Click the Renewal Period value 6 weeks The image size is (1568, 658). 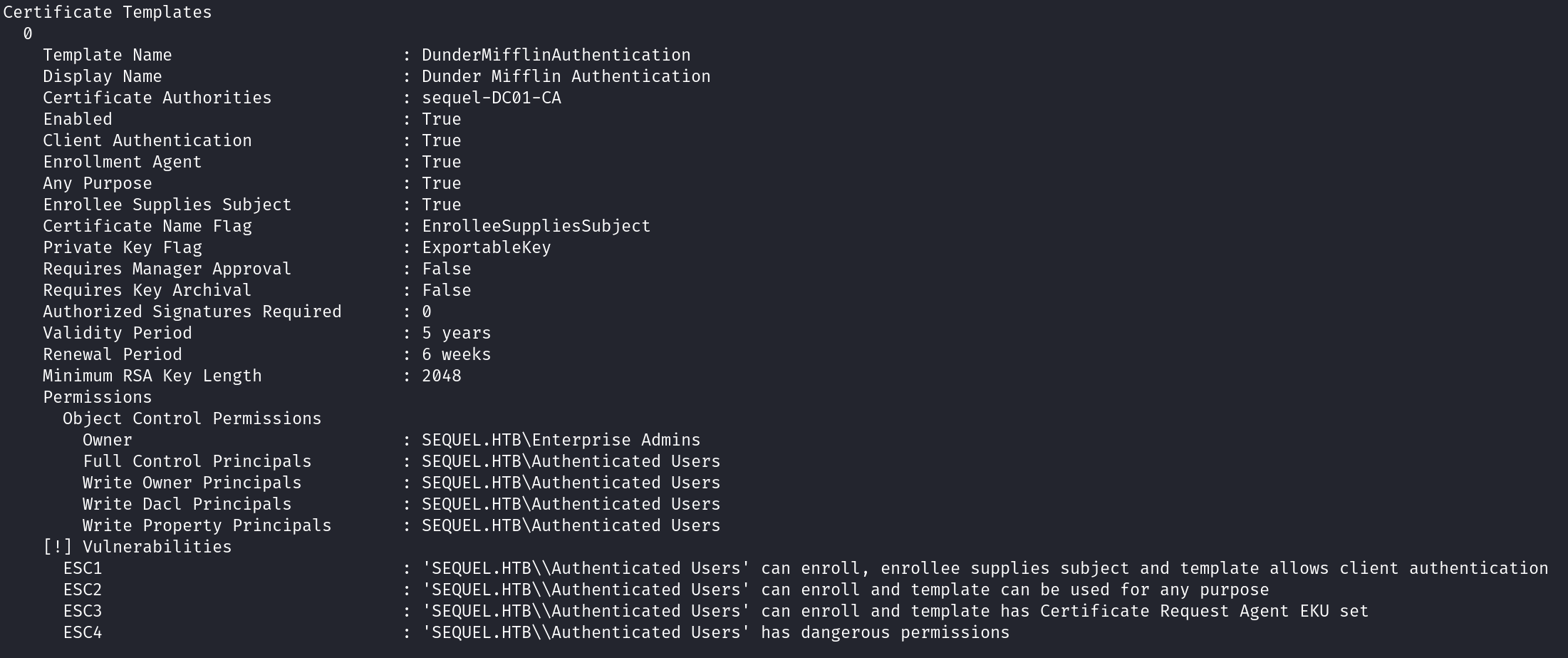pyautogui.click(x=456, y=354)
